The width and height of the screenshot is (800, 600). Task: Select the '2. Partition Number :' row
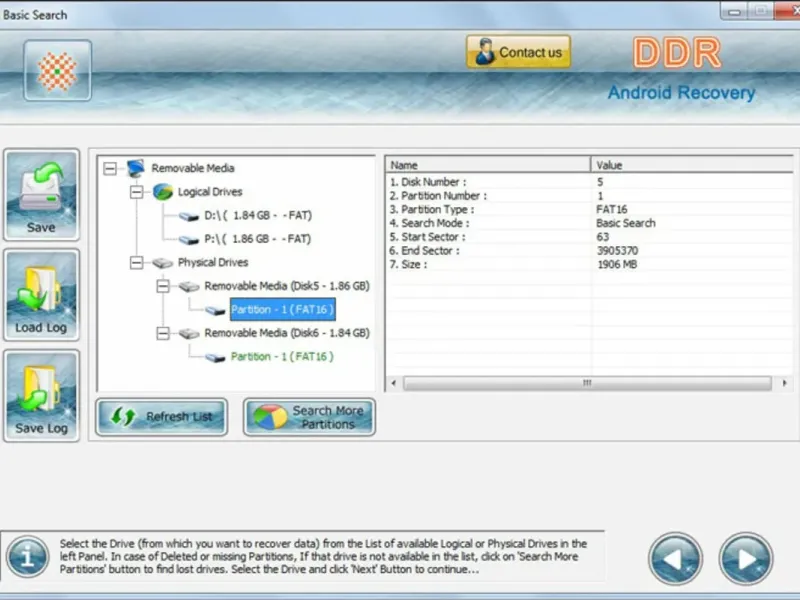(x=589, y=195)
